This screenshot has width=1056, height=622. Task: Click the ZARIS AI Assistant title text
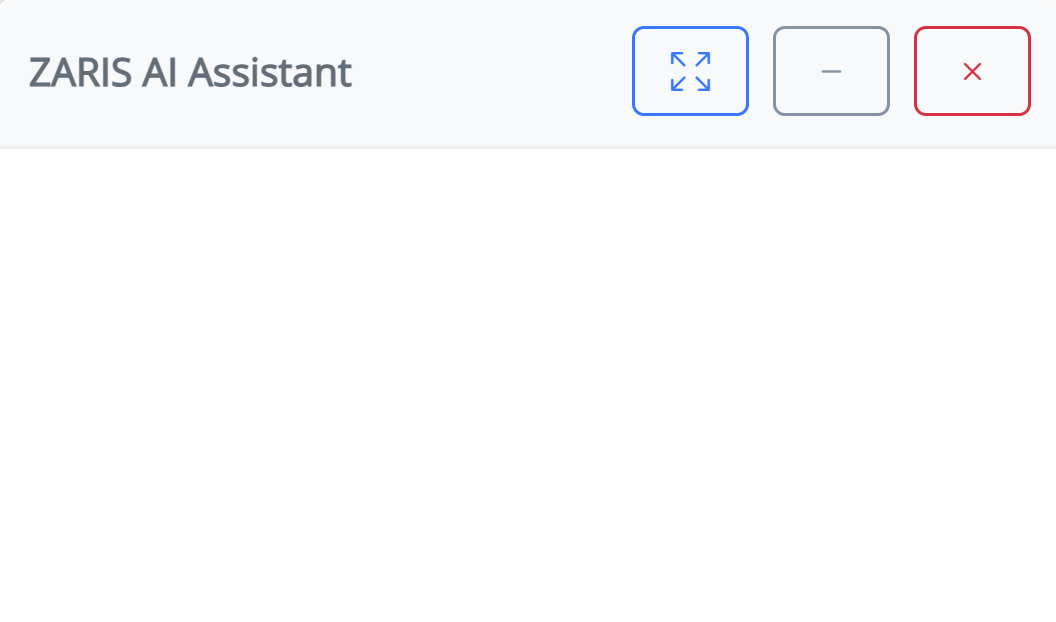pyautogui.click(x=190, y=72)
